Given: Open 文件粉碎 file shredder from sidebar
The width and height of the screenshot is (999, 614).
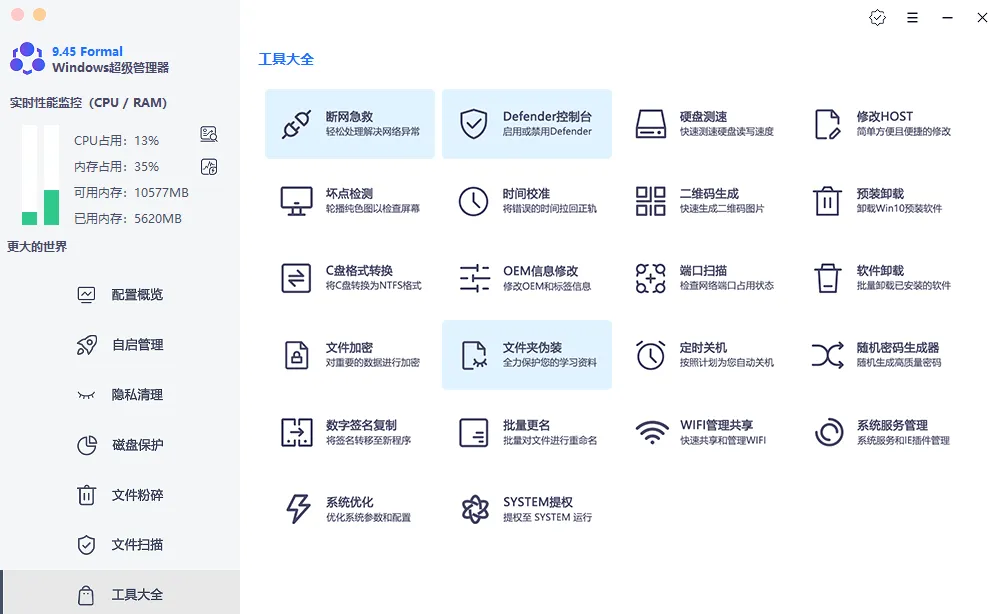Looking at the screenshot, I should 138,495.
